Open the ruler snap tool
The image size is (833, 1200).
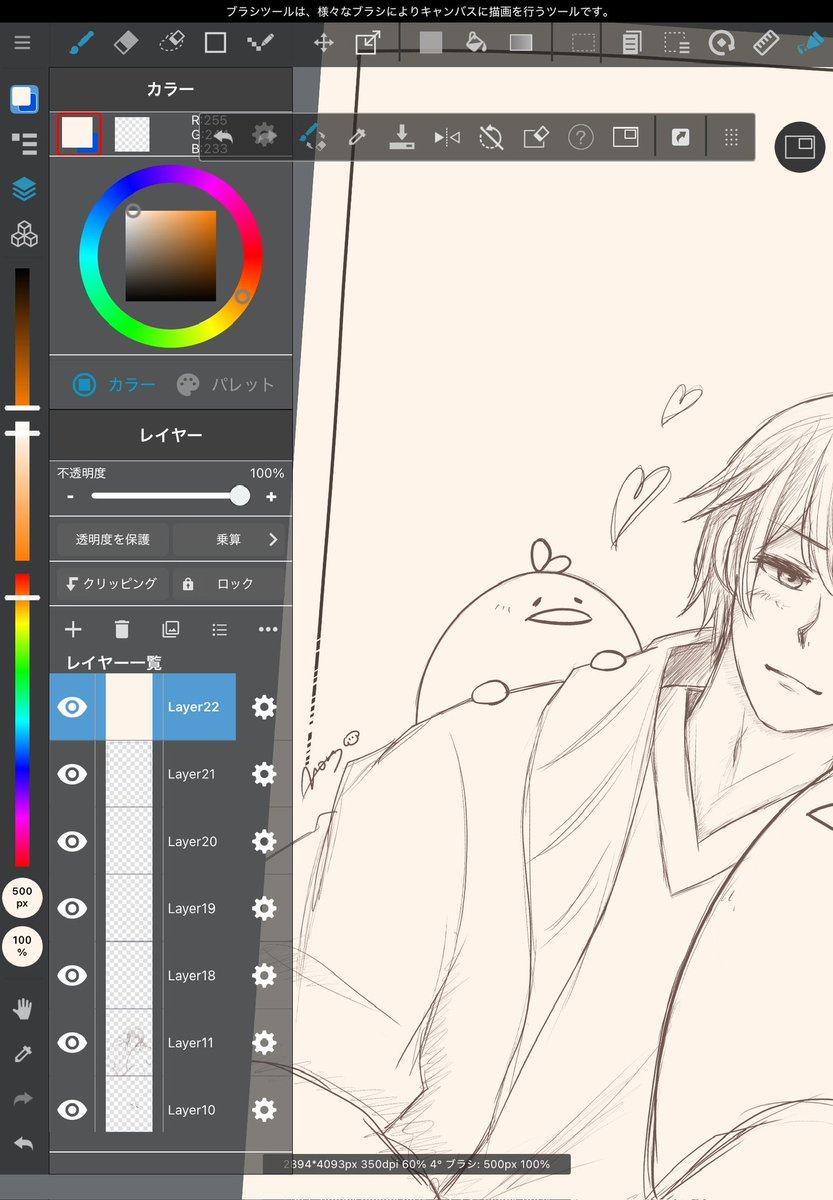tap(766, 43)
